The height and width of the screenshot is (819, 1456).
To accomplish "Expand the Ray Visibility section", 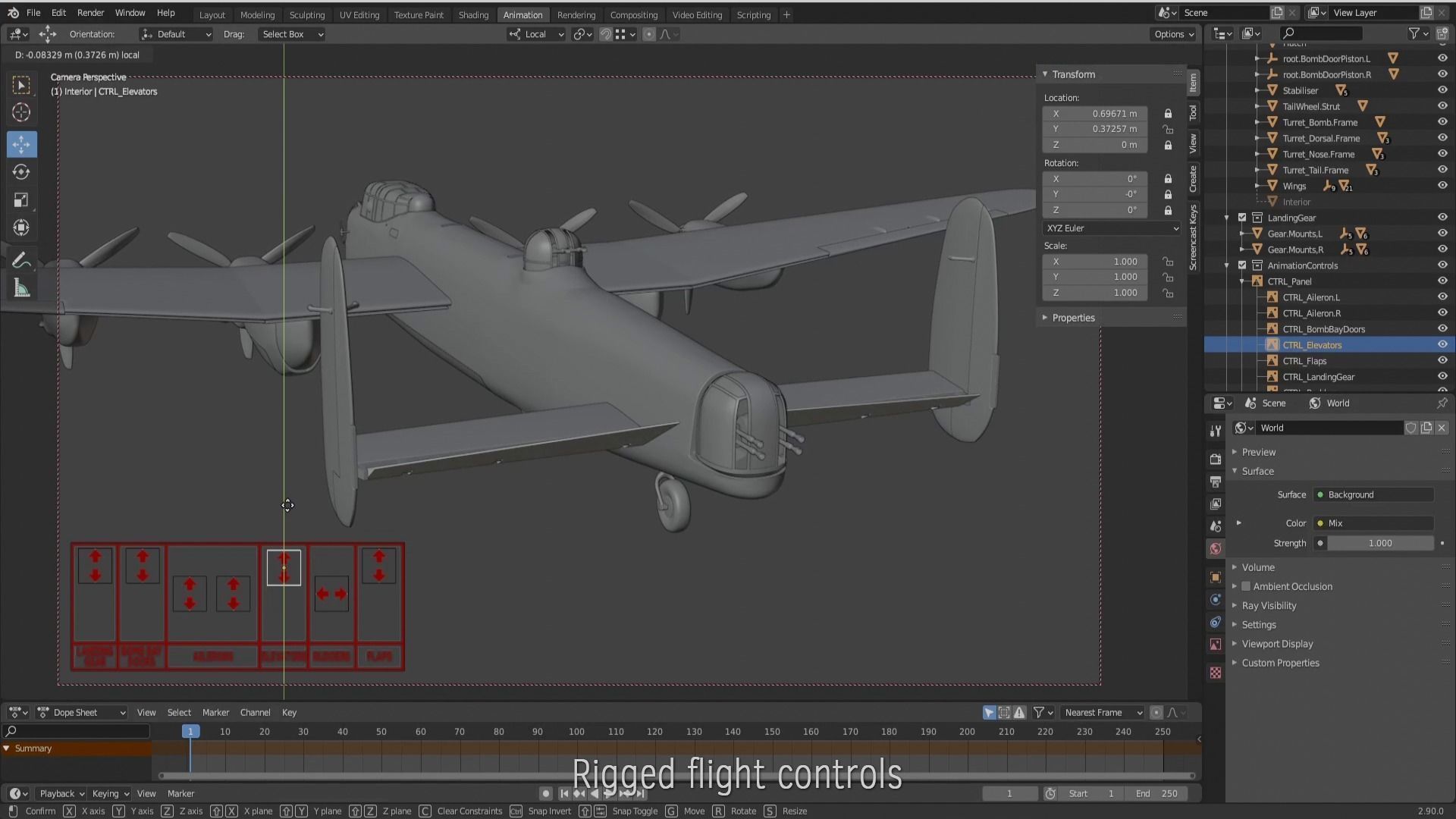I will coord(1269,606).
